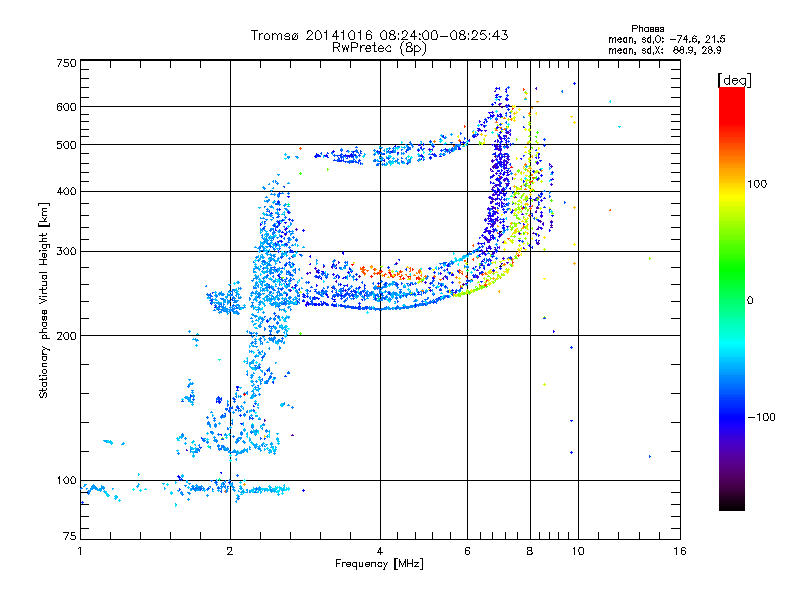Click the x-axis tick label '8'
The height and width of the screenshot is (600, 800).
530,551
